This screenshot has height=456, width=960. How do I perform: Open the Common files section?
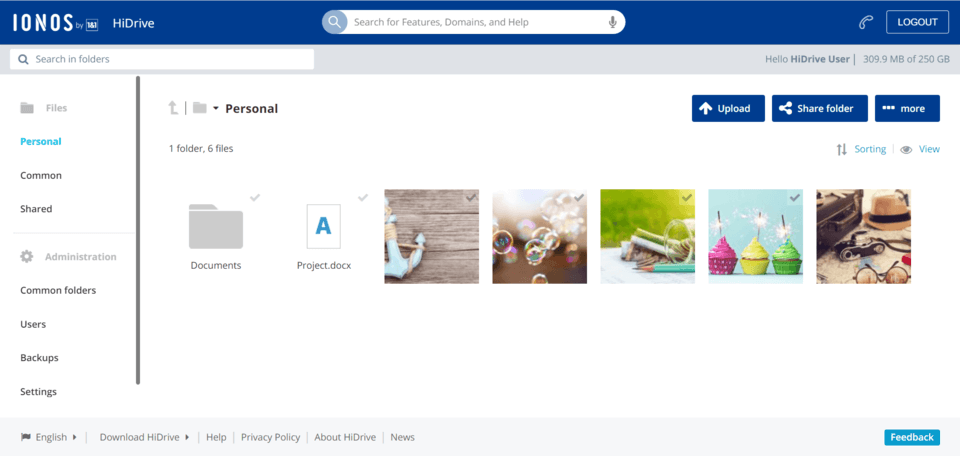coord(41,175)
